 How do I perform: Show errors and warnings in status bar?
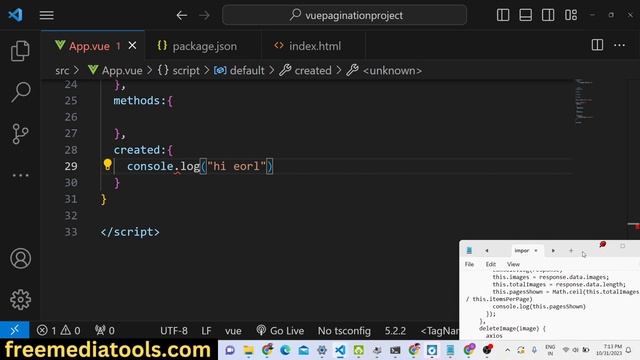pos(58,330)
